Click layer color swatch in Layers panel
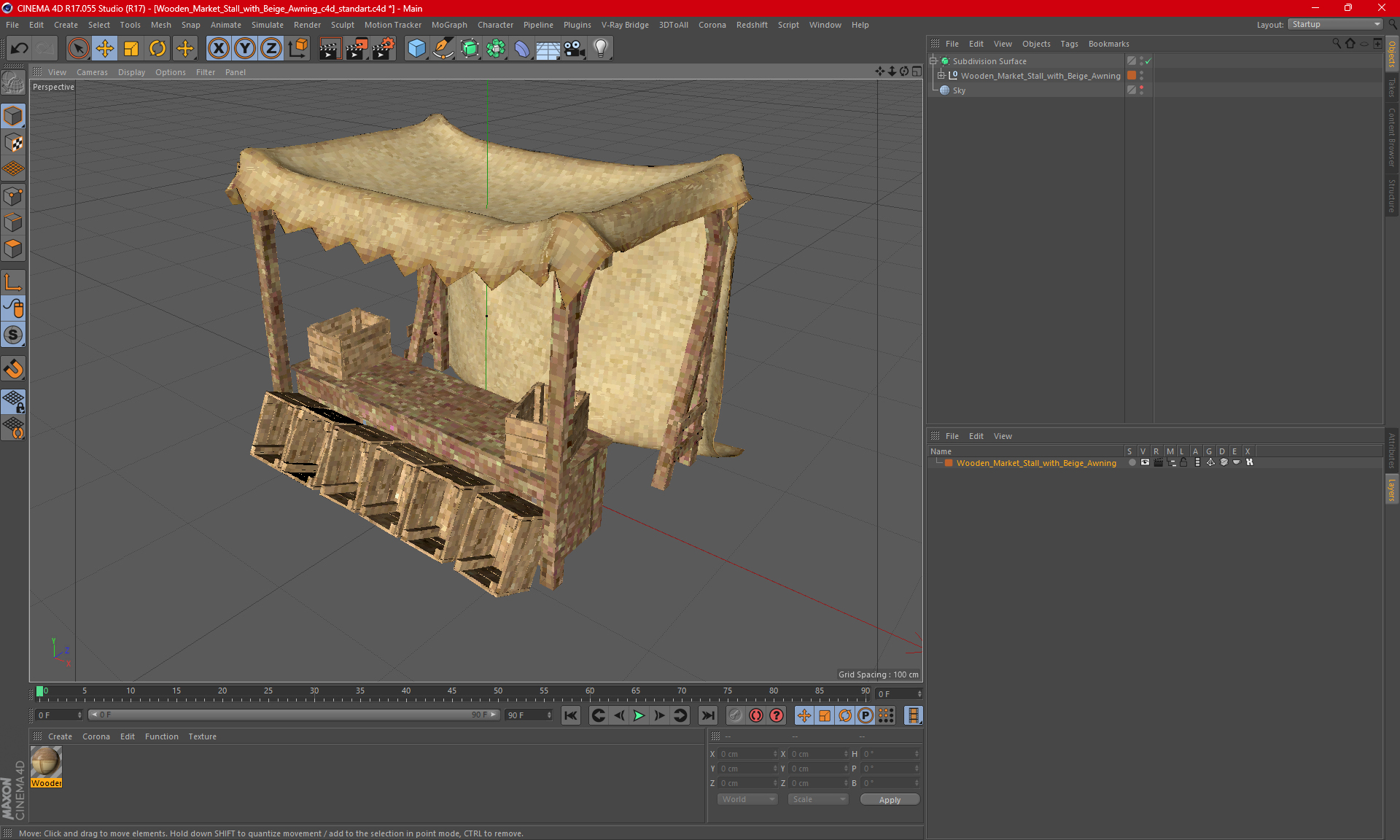Screen dimensions: 1400x840 click(949, 463)
